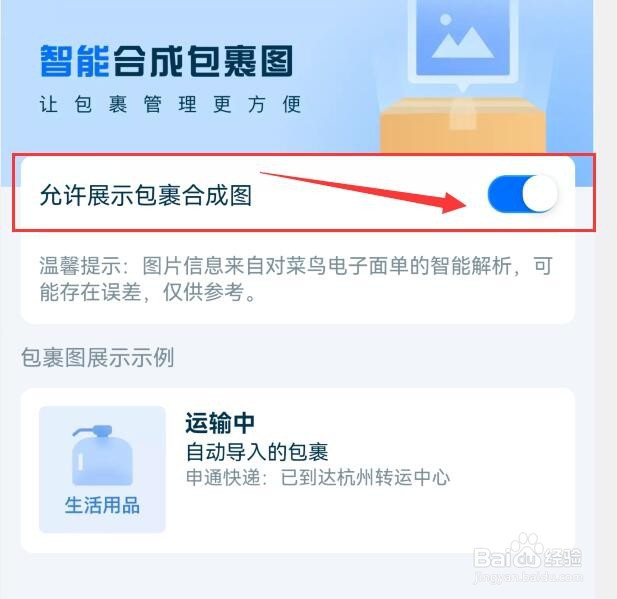Select 自动导入的包裹 package title
The image size is (617, 599).
257,452
